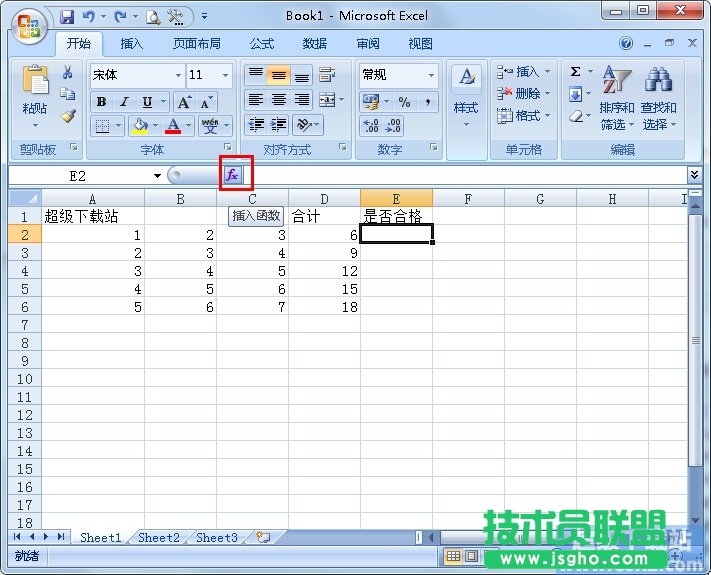Viewport: 711px width, 575px height.
Task: Open Find and Select binoculars icon
Action: [658, 79]
